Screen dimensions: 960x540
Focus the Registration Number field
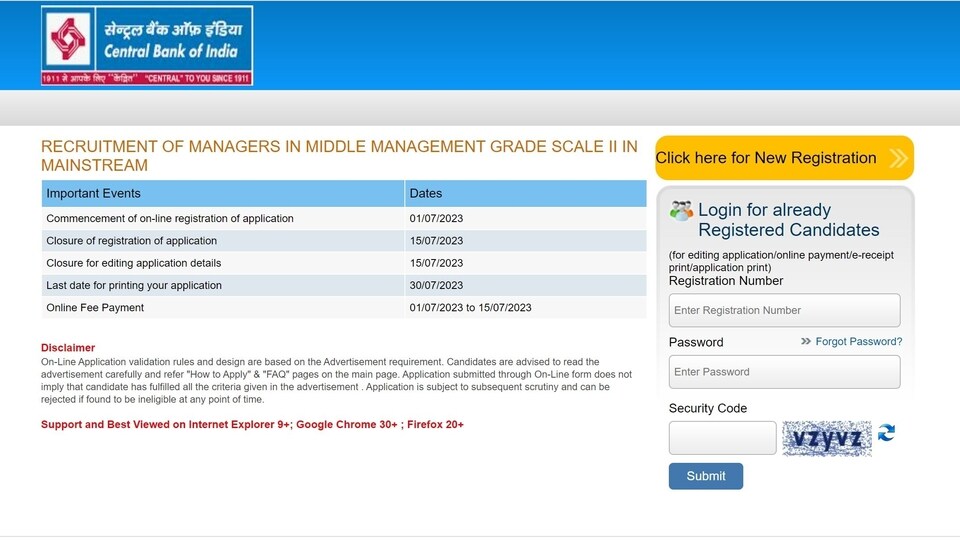(784, 310)
